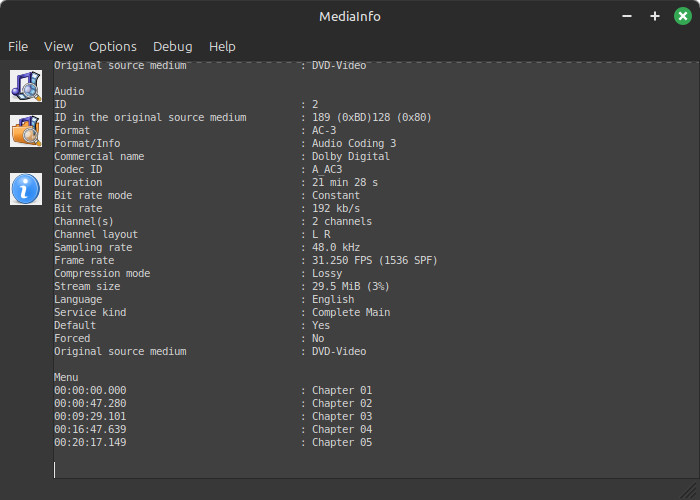Click the Language English value
This screenshot has width=700, height=500.
coord(333,299)
